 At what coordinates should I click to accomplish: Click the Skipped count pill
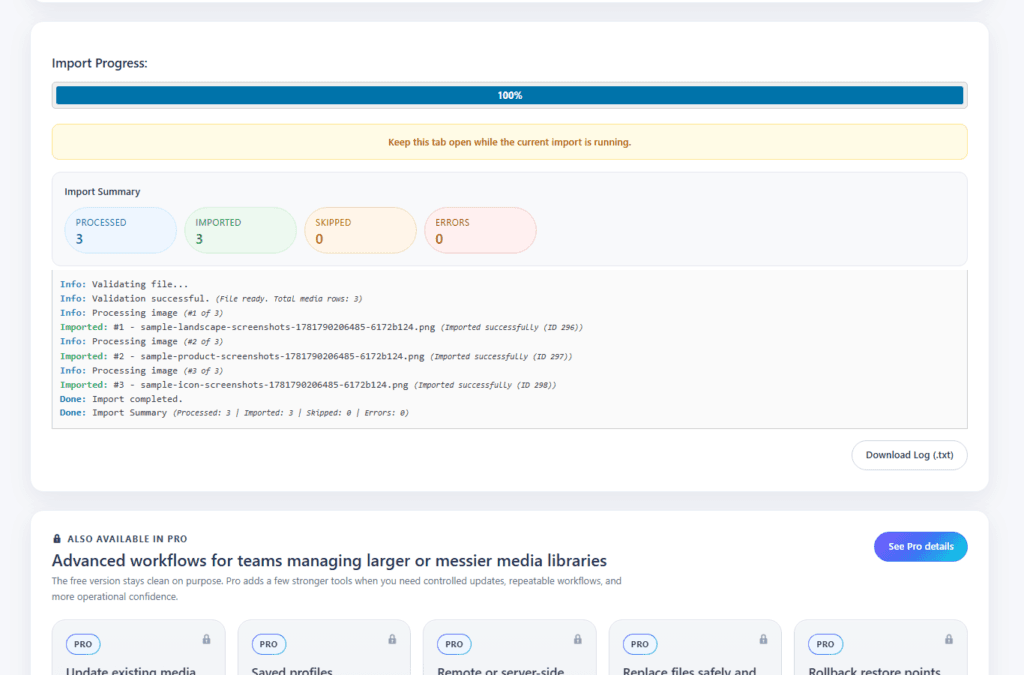coord(360,230)
